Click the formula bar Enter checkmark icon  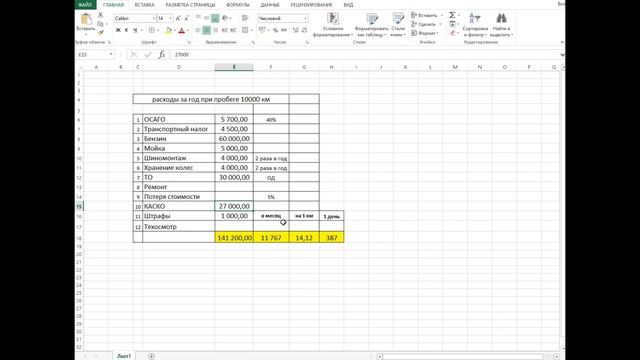(148, 54)
